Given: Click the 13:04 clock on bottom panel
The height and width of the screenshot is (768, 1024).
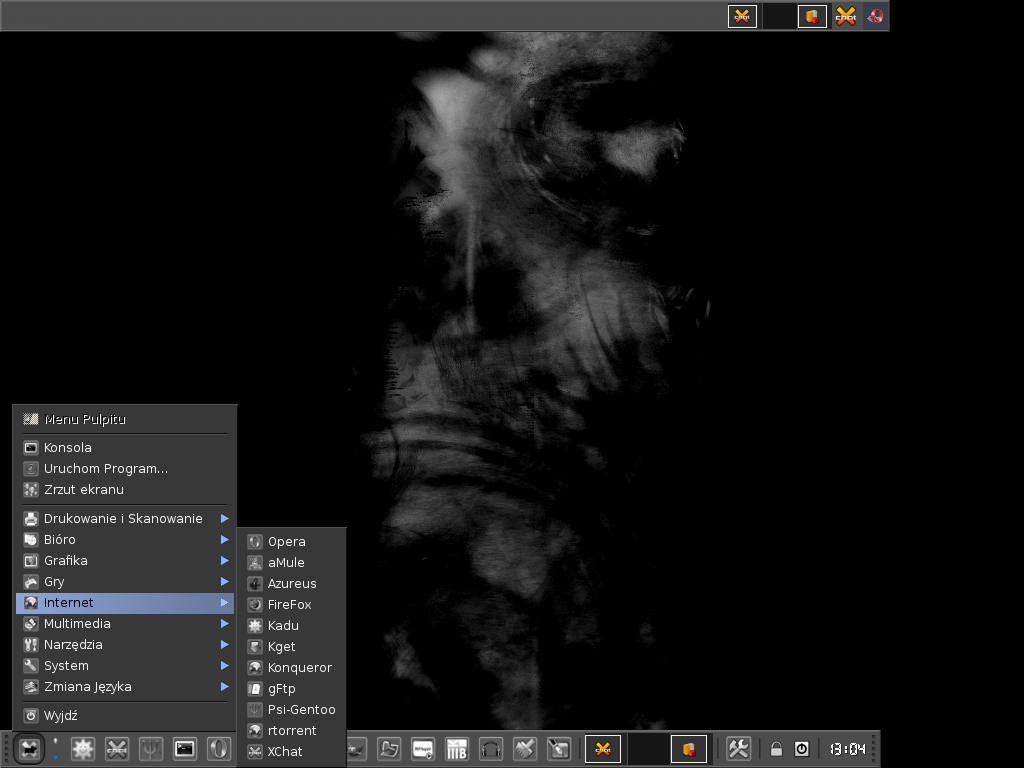Looking at the screenshot, I should pyautogui.click(x=848, y=749).
